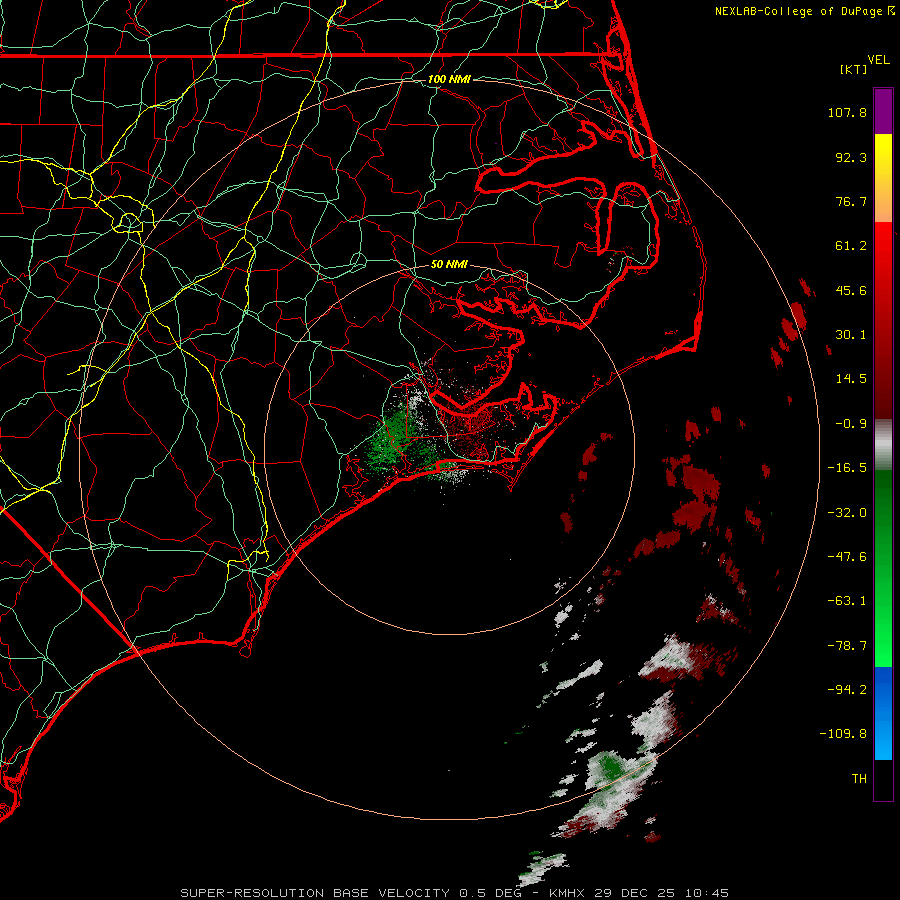
Task: Select the -109.8 legend value
Action: pyautogui.click(x=844, y=734)
